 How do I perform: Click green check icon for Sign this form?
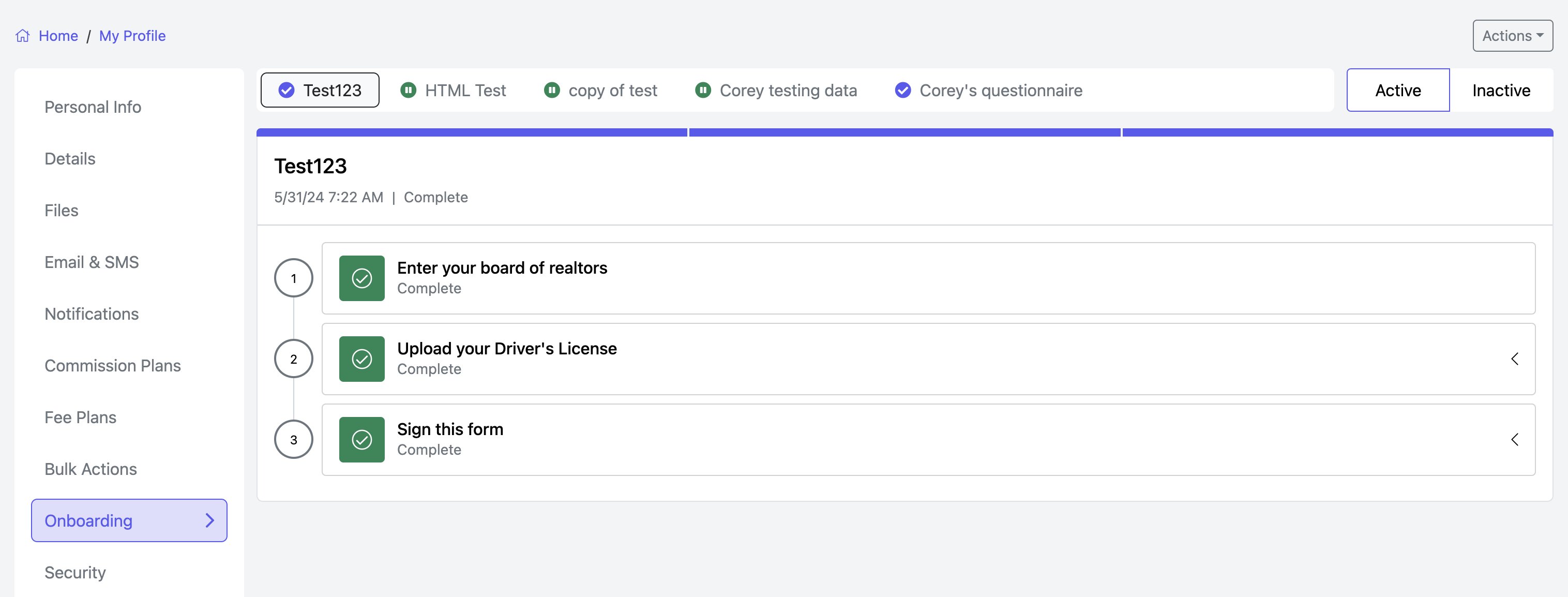click(361, 439)
